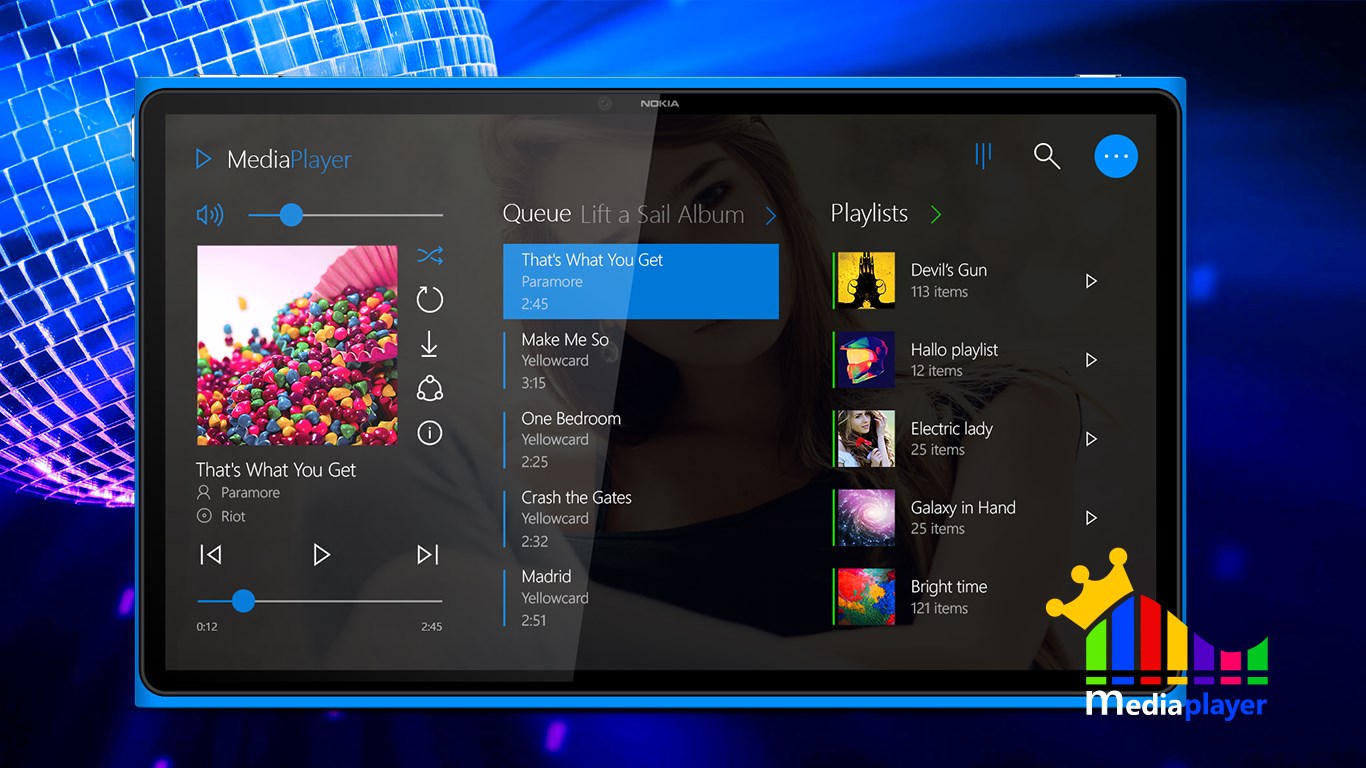Click total duration 2:45 under progress bar
This screenshot has height=768, width=1366.
tap(431, 627)
